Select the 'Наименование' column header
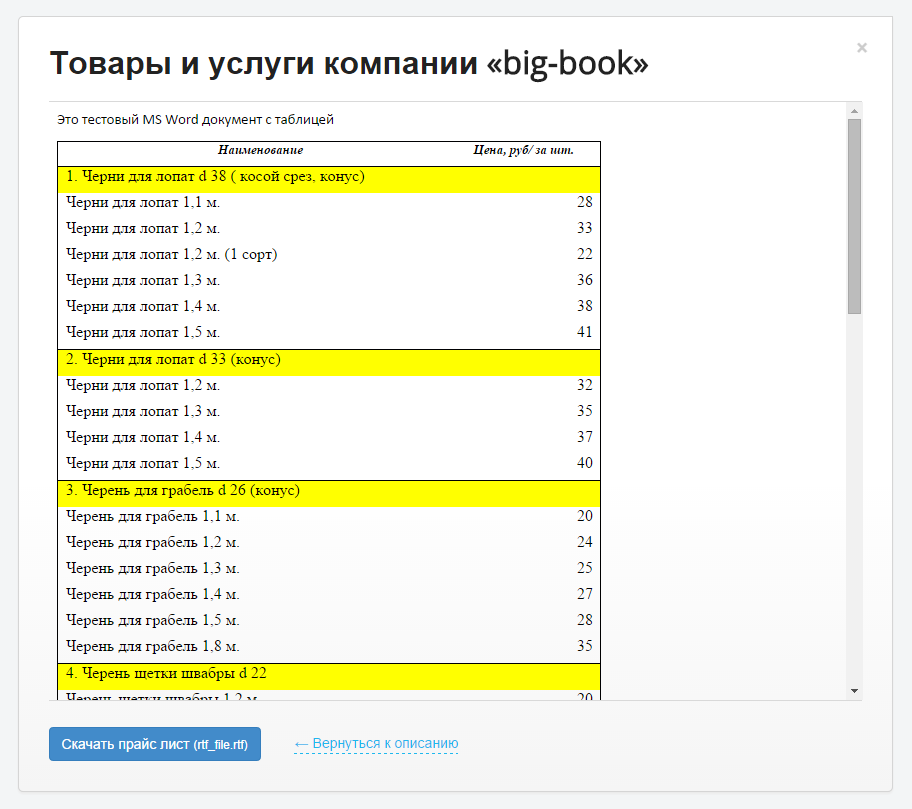The width and height of the screenshot is (912, 809). (x=260, y=150)
